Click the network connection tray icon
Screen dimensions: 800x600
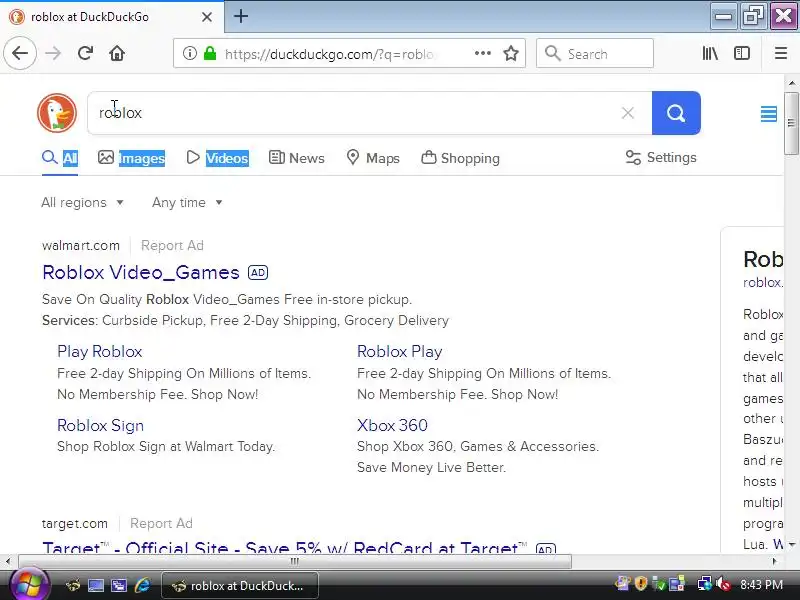(x=704, y=584)
